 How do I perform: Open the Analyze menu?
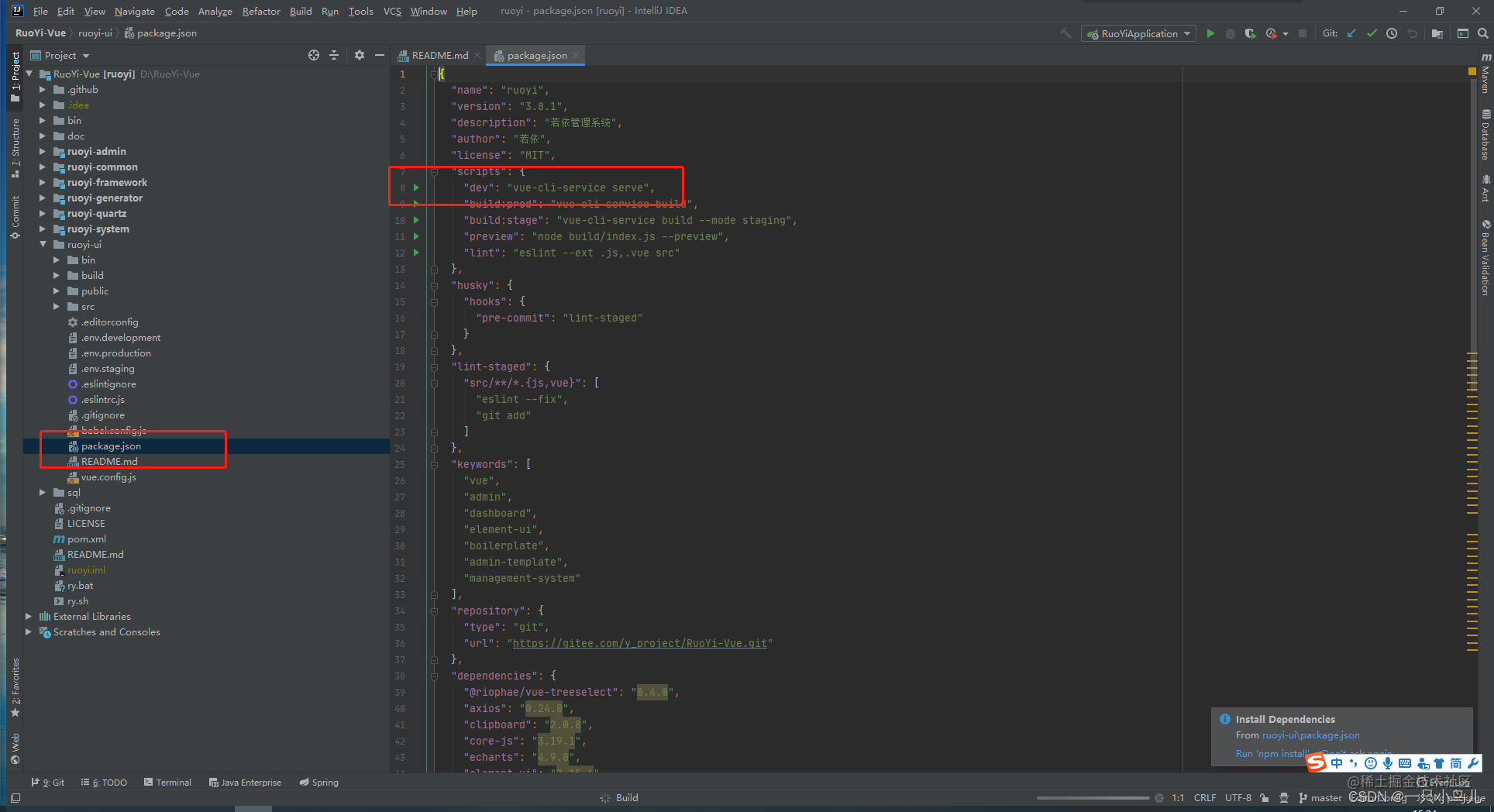point(215,11)
